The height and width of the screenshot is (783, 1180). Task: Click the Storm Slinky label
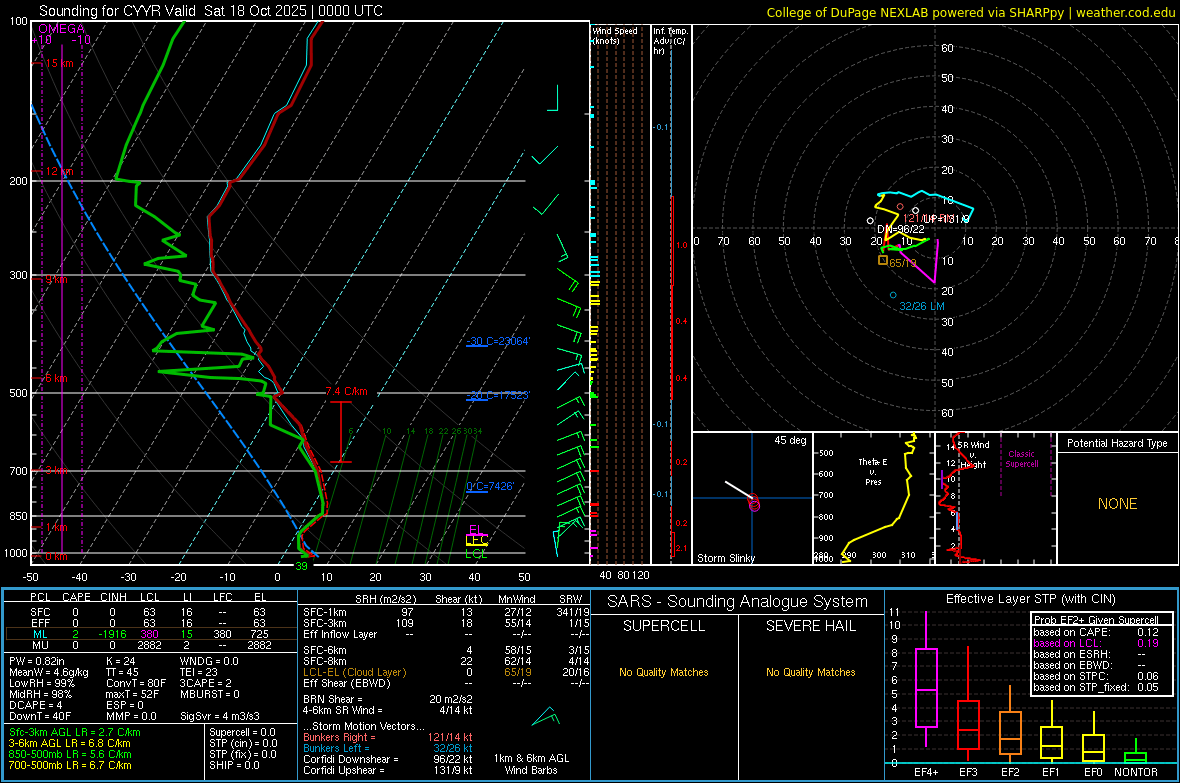point(725,558)
